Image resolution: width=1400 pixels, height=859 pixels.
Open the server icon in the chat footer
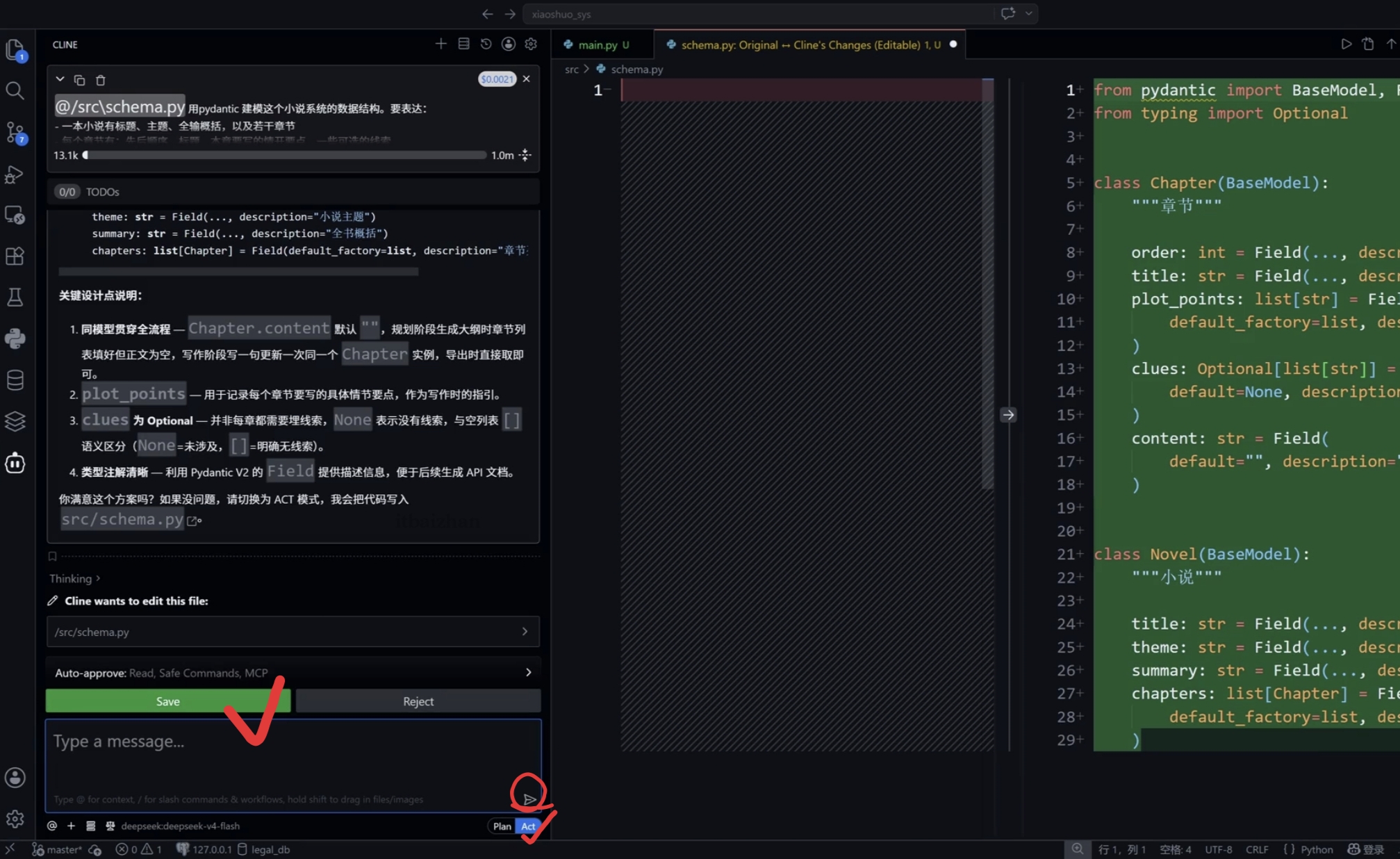(x=90, y=826)
